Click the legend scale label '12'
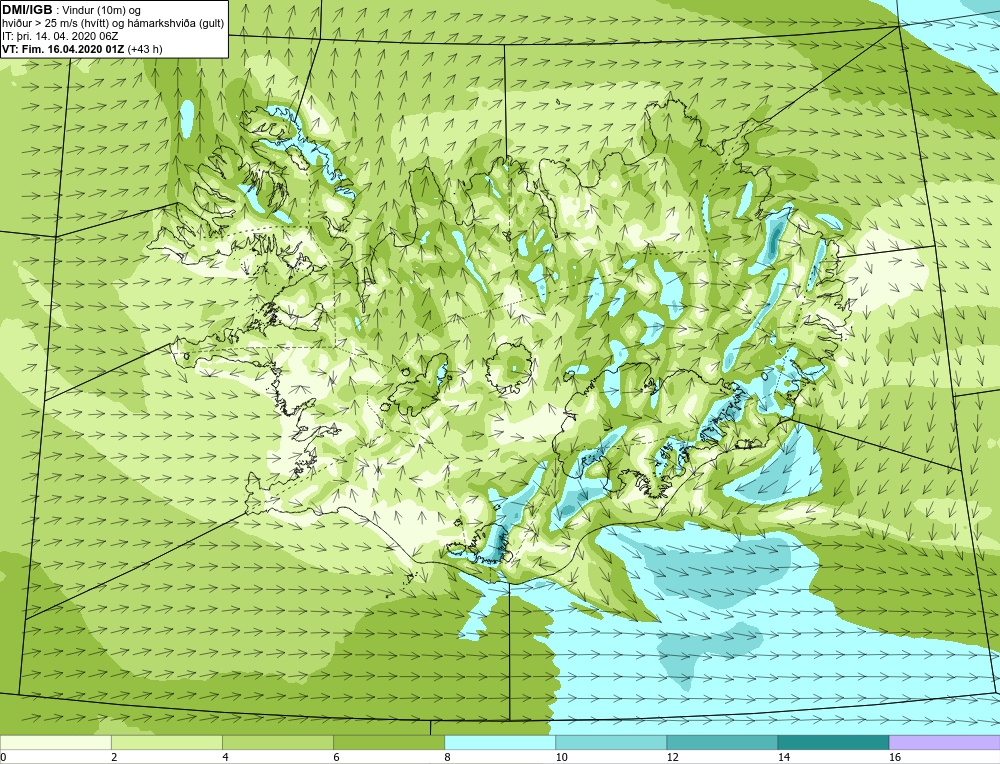 pos(673,757)
